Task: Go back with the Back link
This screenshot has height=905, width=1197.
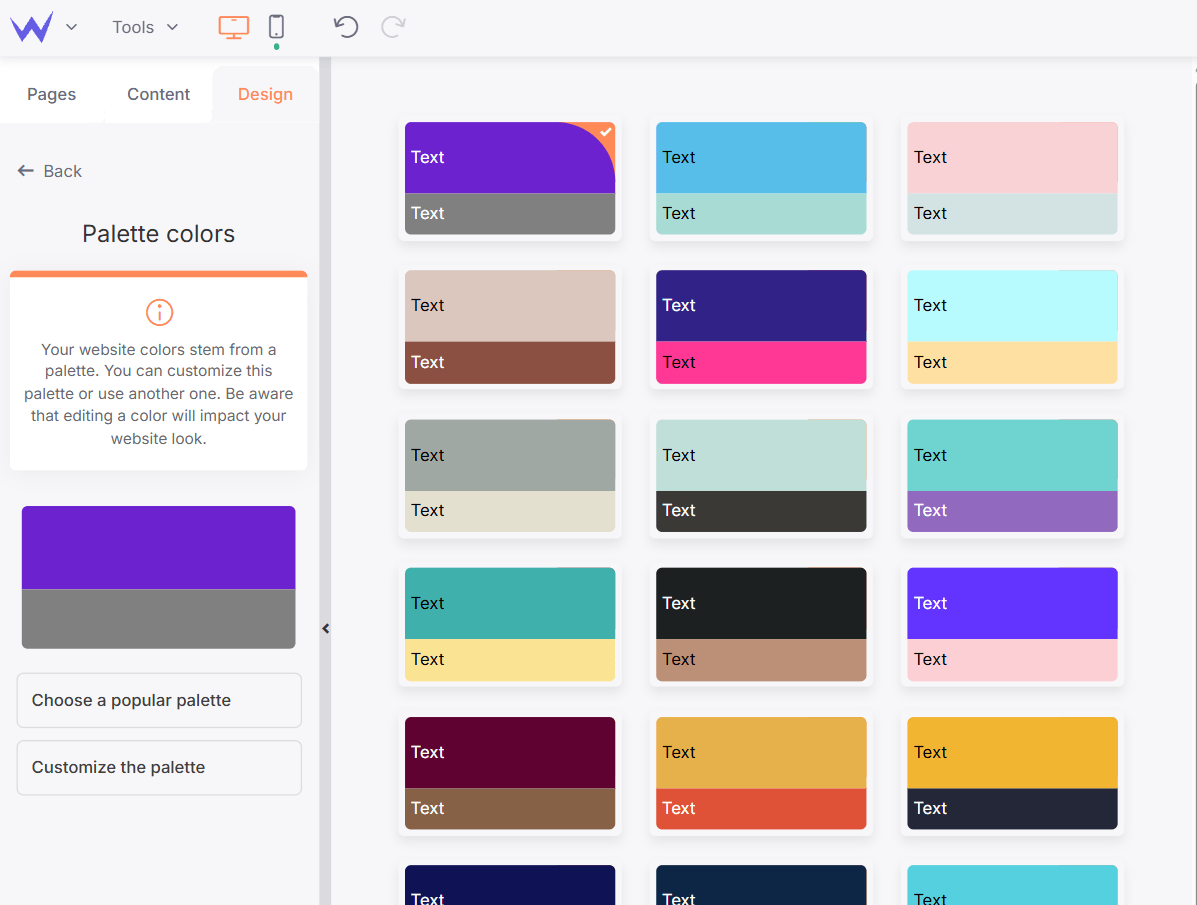Action: click(50, 171)
